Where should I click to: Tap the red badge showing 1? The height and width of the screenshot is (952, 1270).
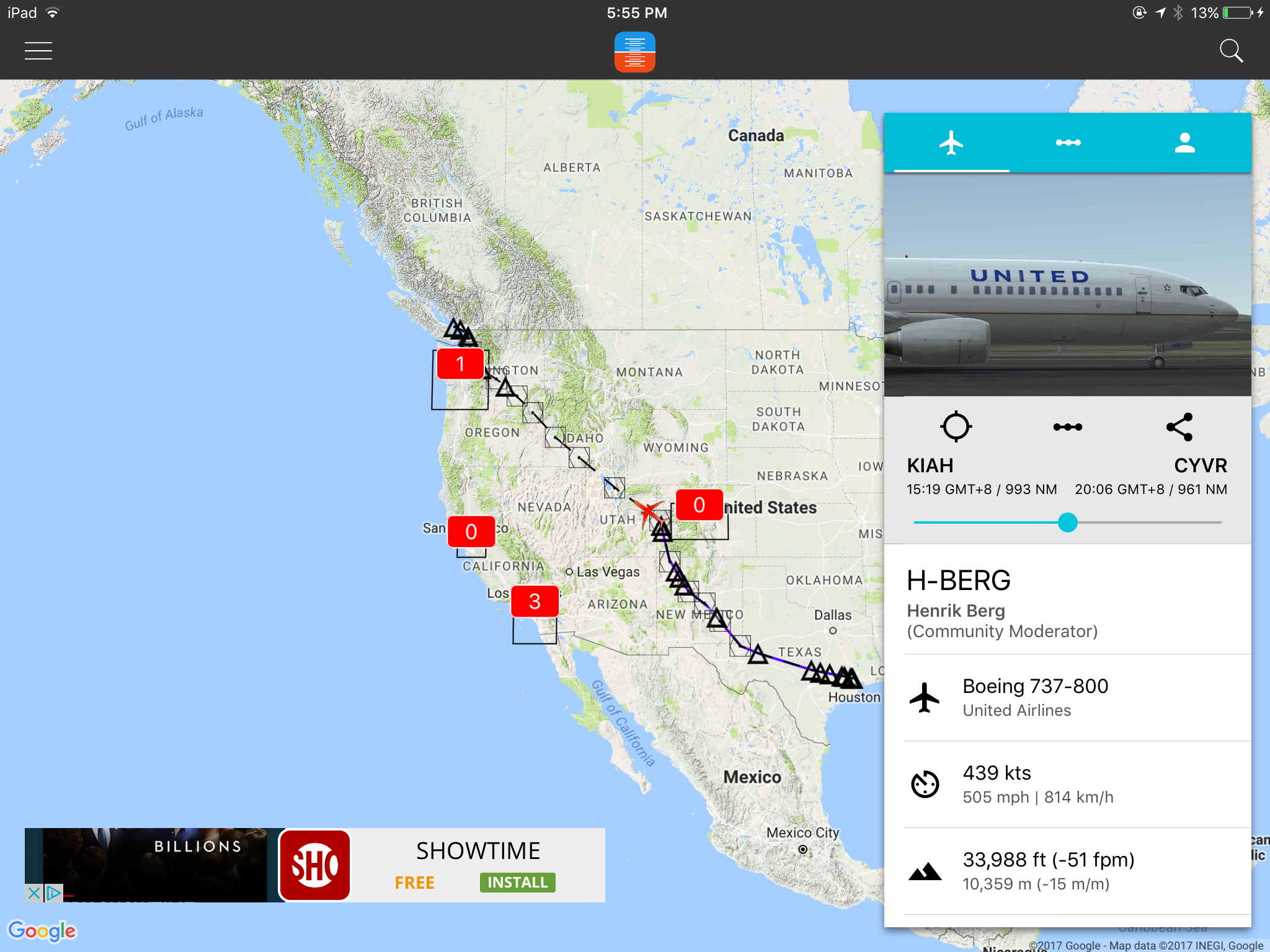point(460,364)
